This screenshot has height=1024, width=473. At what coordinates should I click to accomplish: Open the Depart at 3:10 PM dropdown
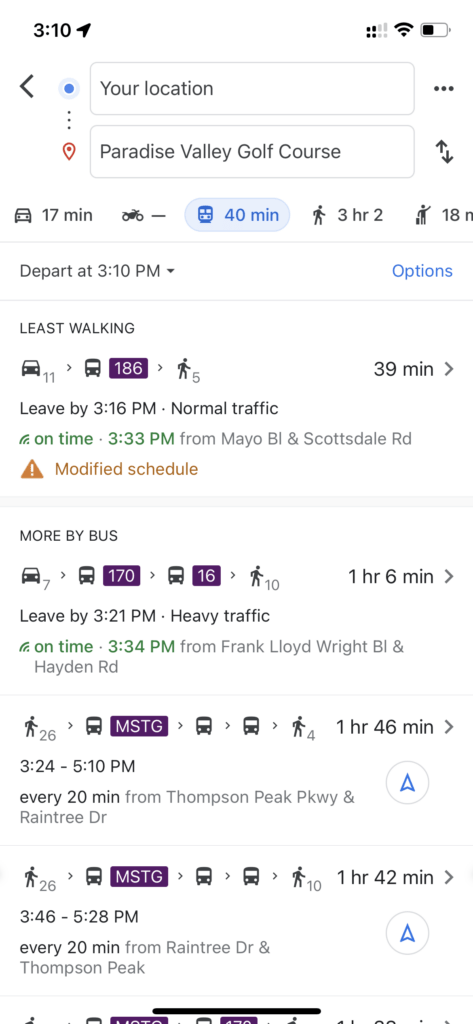[x=97, y=271]
